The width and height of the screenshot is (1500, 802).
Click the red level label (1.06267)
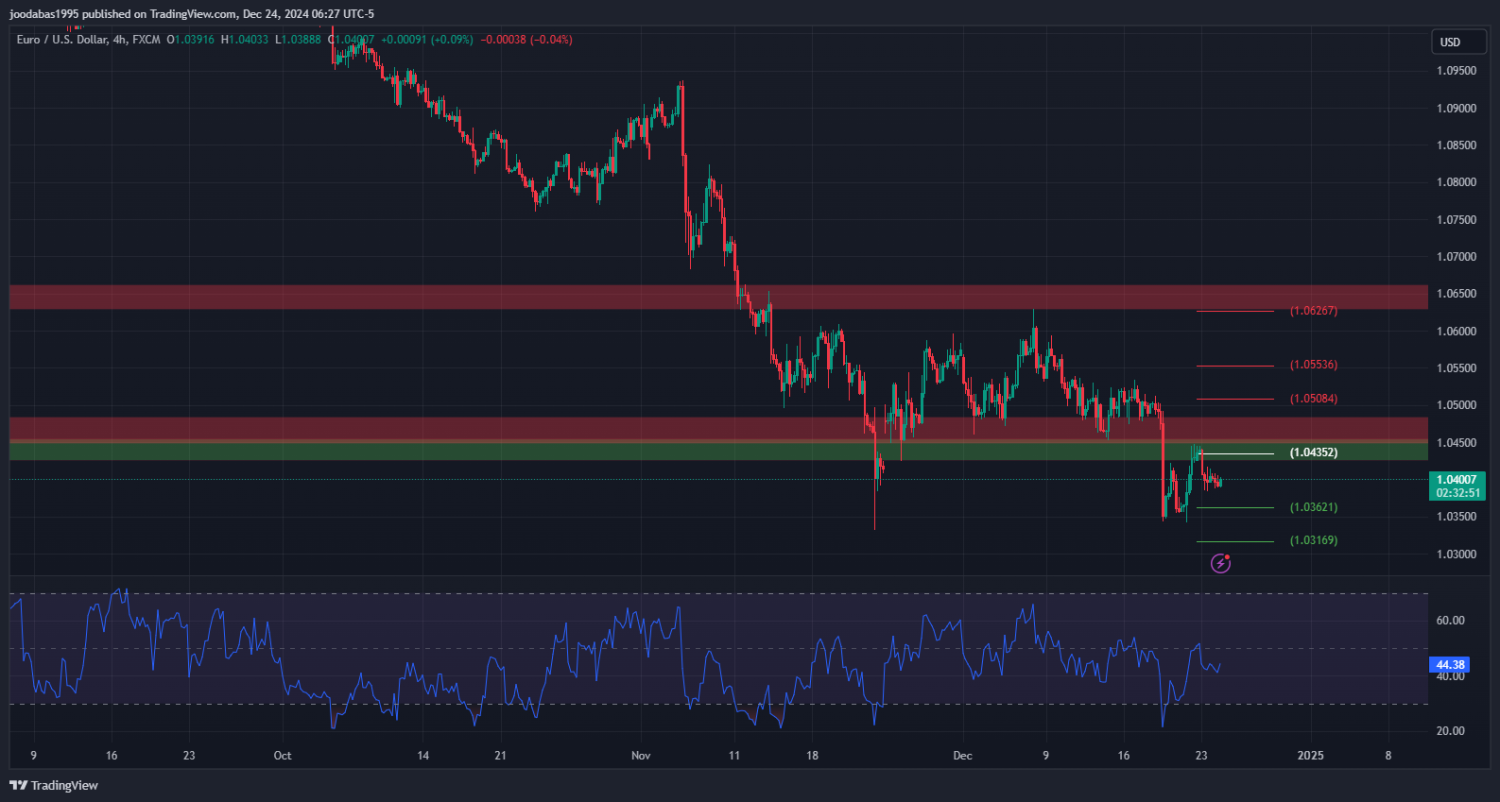point(1313,311)
